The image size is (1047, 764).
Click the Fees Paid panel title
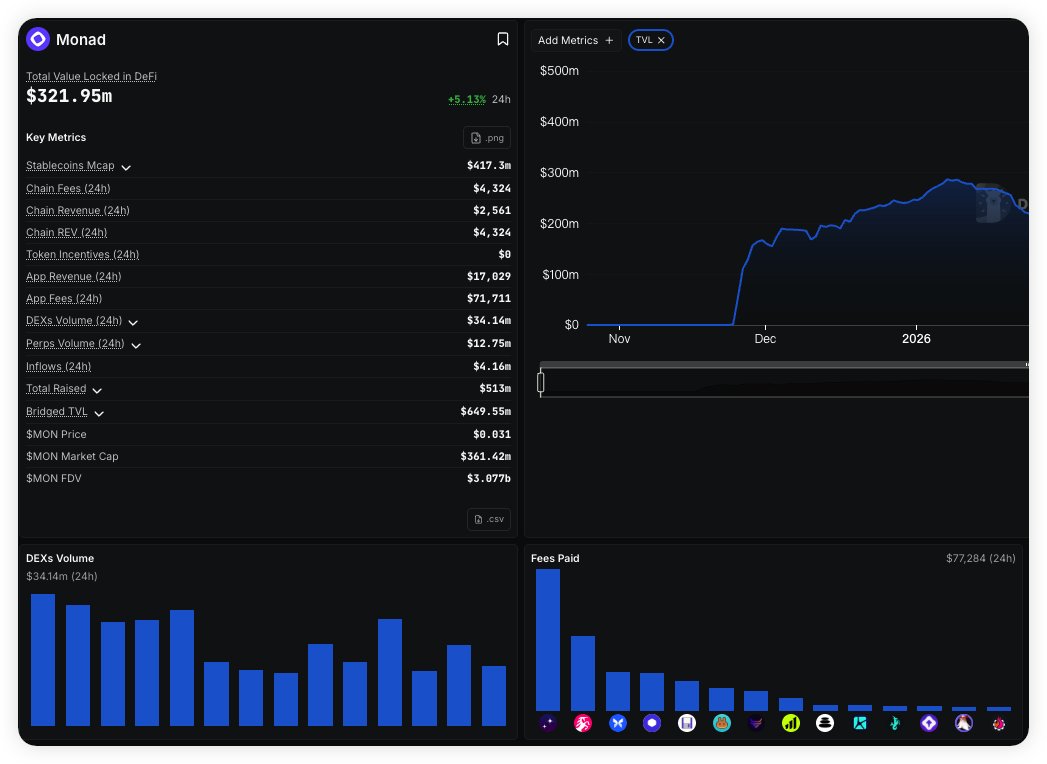[x=555, y=558]
